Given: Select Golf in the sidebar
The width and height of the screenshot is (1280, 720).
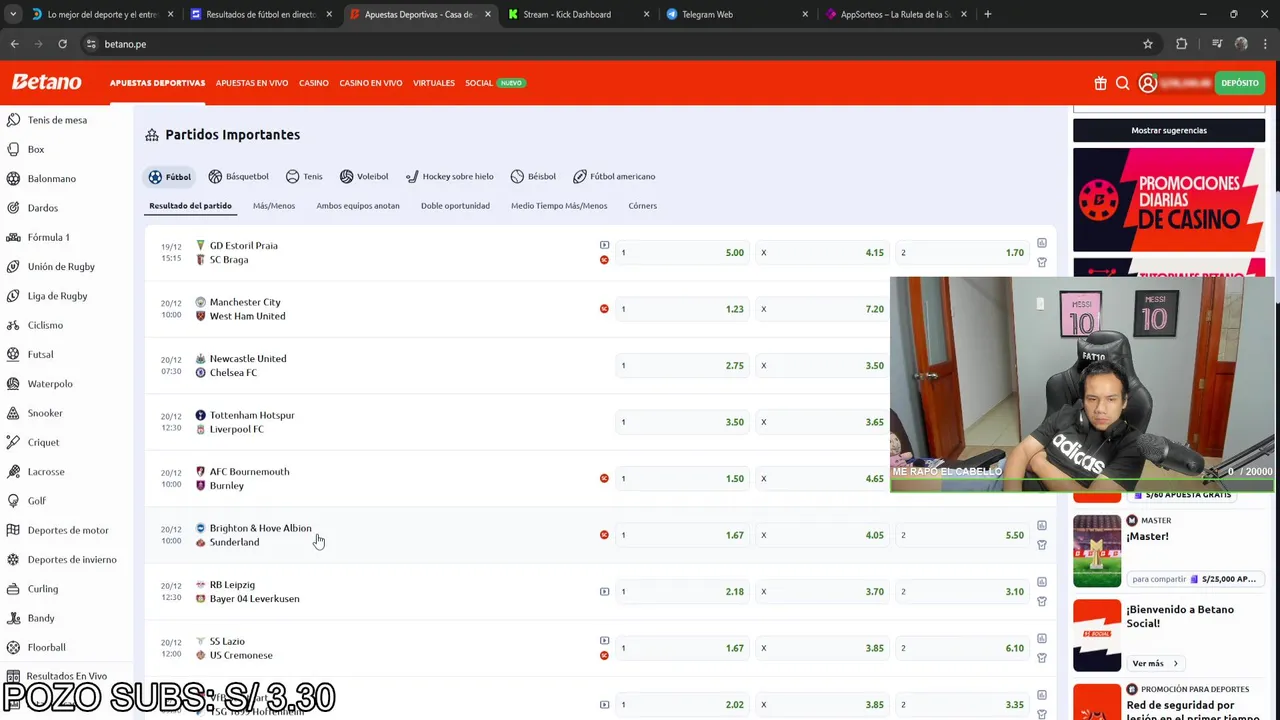Looking at the screenshot, I should pos(37,501).
